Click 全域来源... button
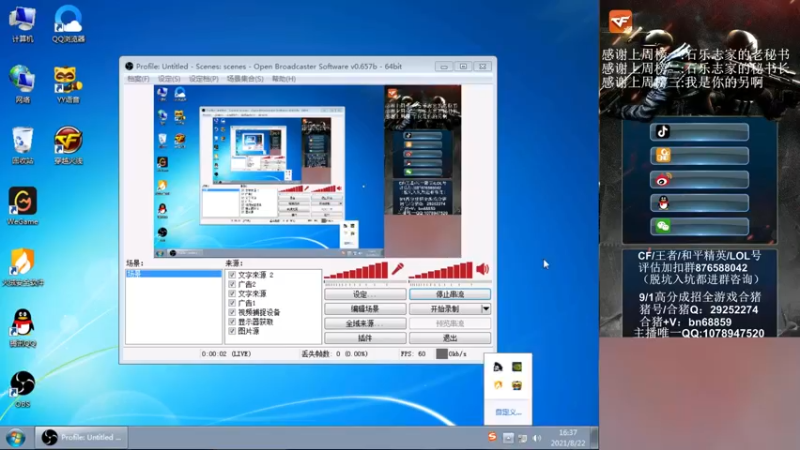 pos(365,323)
